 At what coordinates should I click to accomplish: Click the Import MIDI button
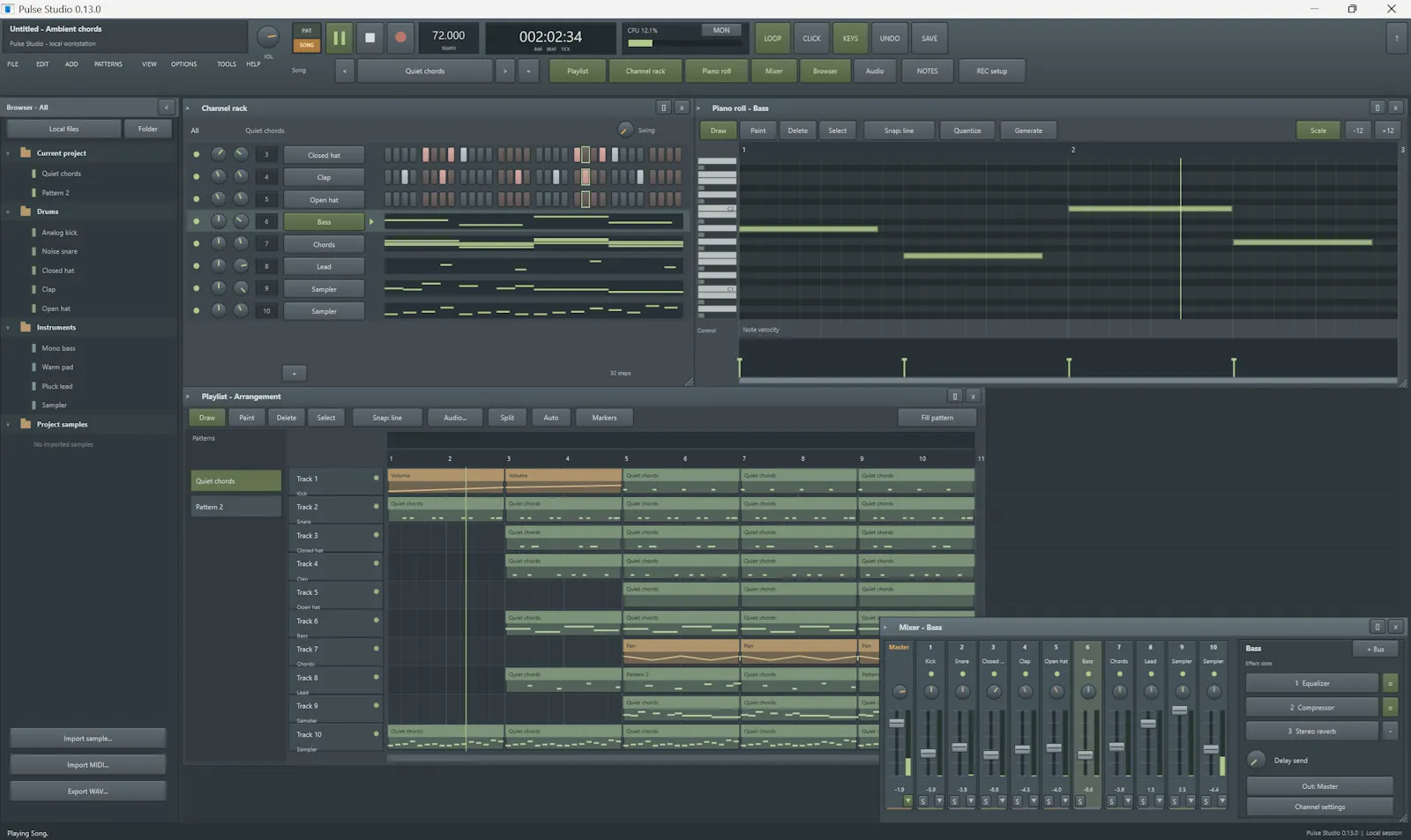tap(88, 765)
